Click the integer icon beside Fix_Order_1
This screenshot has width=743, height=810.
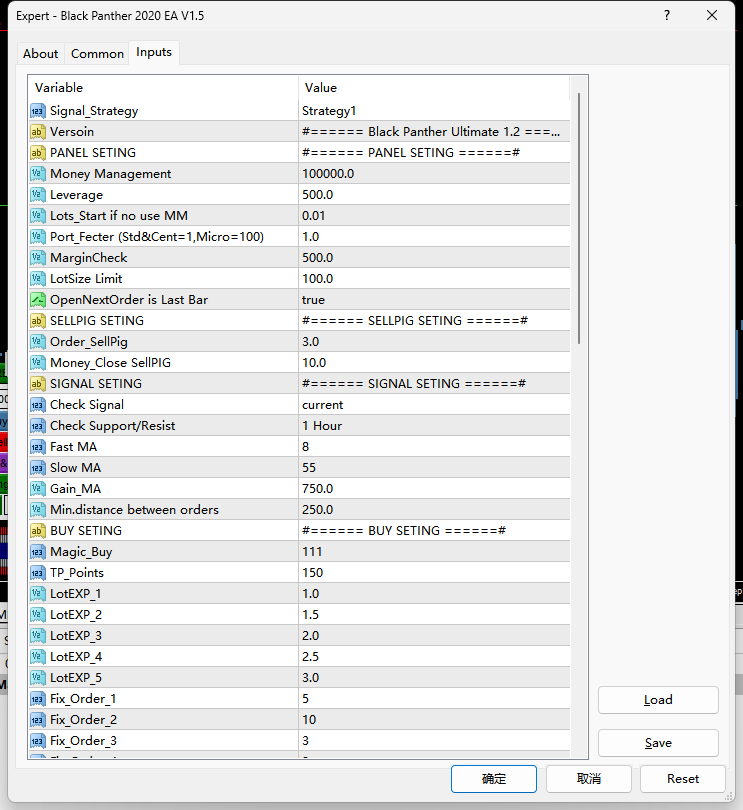coord(37,699)
